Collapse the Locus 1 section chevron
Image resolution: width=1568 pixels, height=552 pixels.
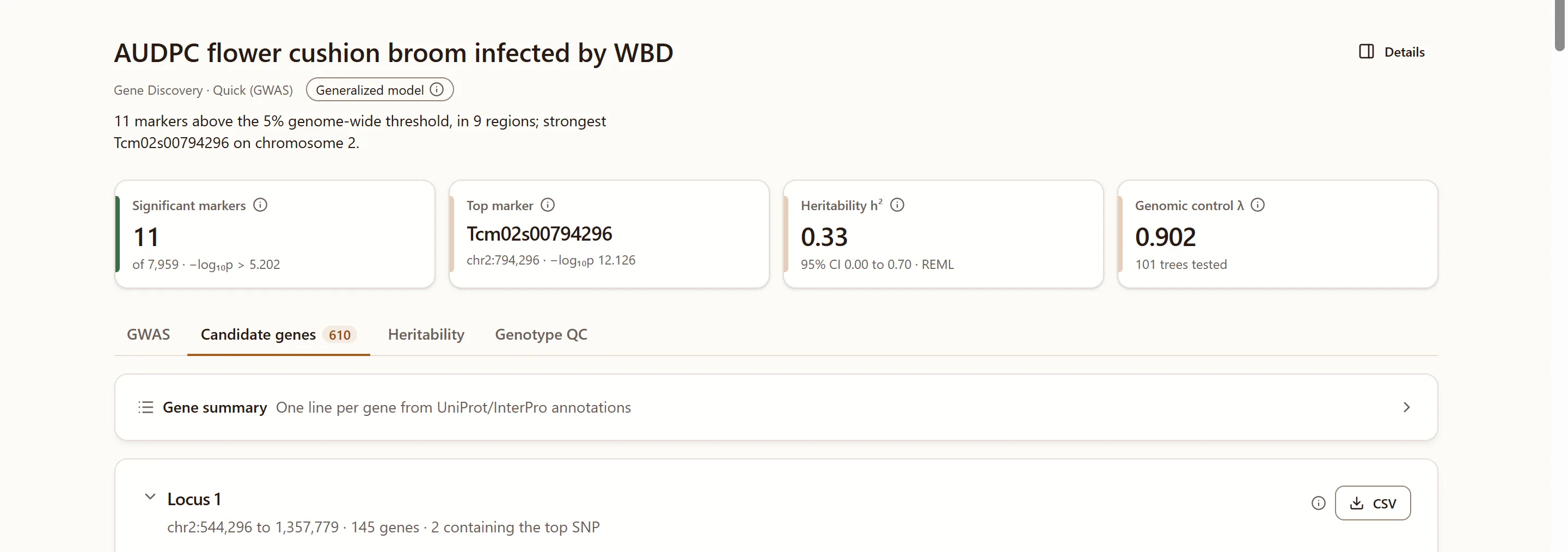click(150, 497)
